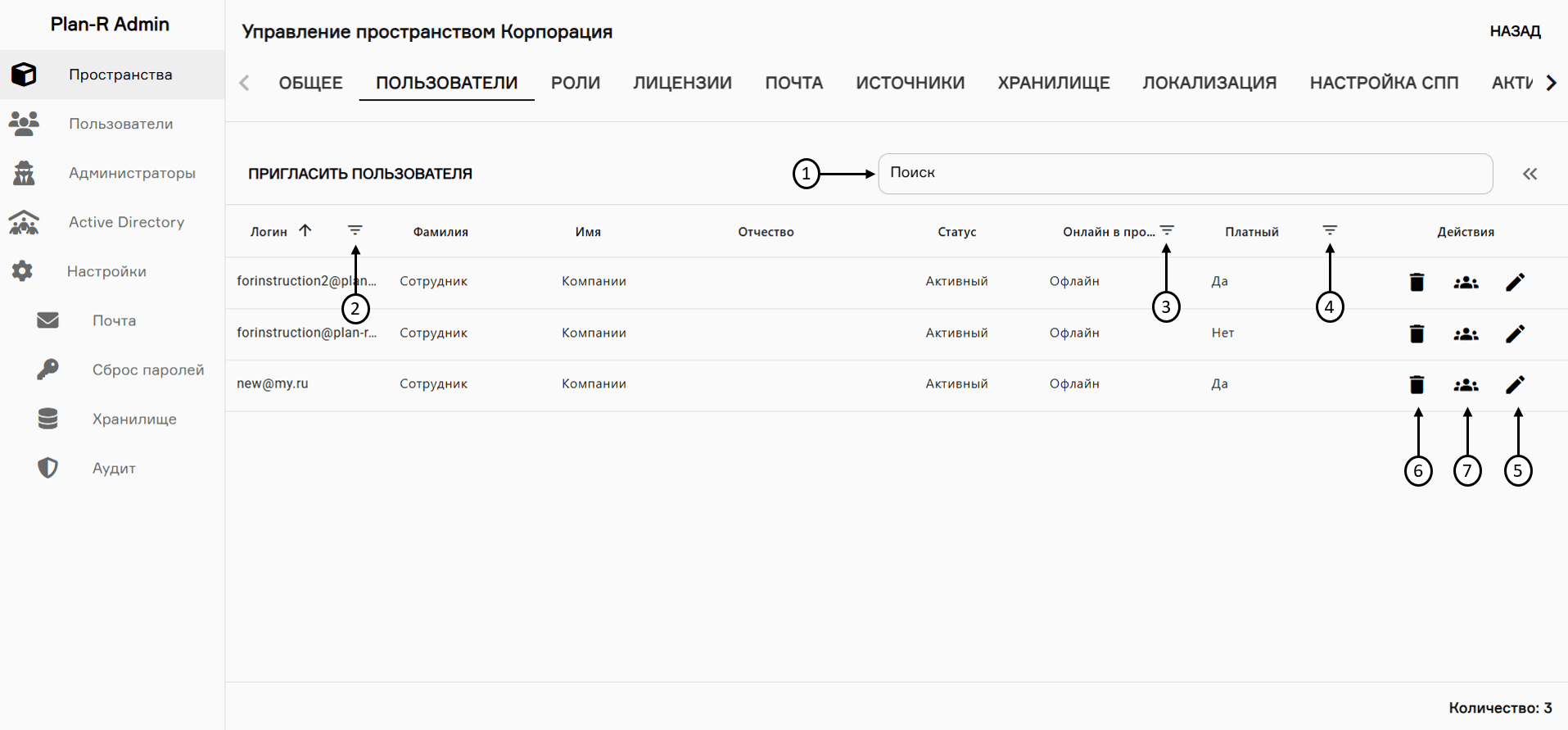Toggle sort arrow on Логин column
Screen dimensions: 1568x730
point(305,231)
